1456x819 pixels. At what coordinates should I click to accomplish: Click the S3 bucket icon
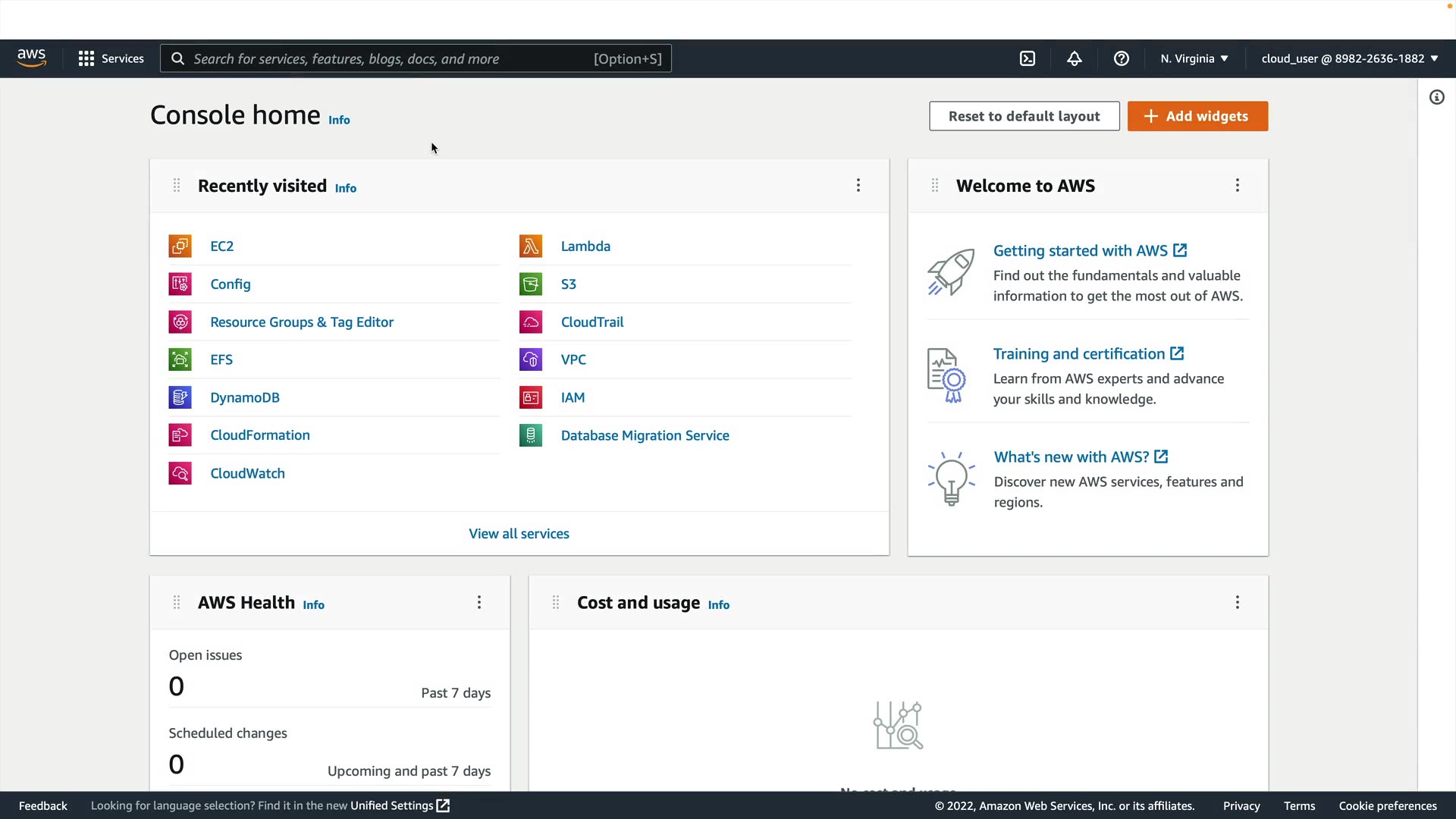pyautogui.click(x=530, y=284)
